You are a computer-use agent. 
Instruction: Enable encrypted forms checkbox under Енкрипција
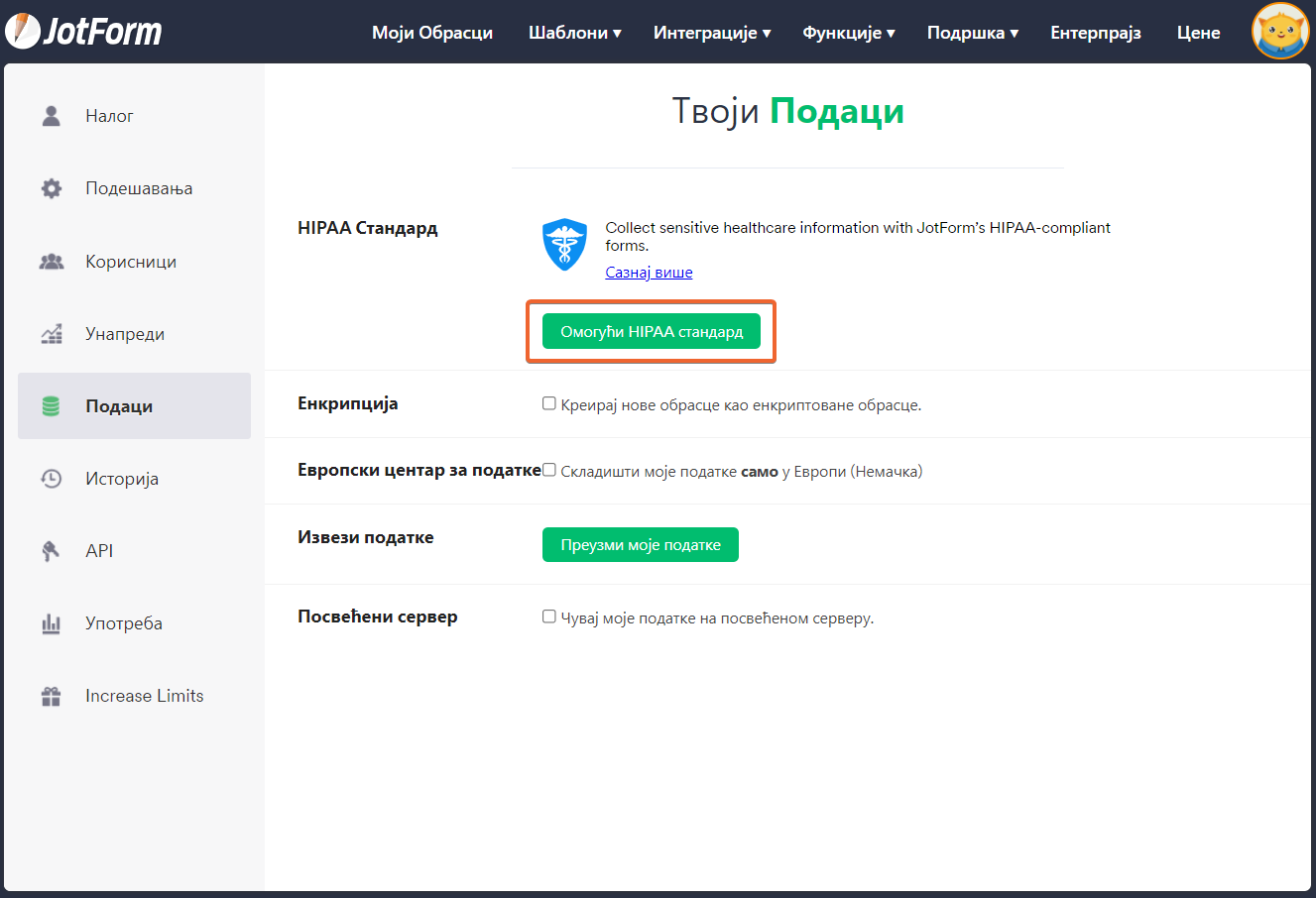point(548,403)
